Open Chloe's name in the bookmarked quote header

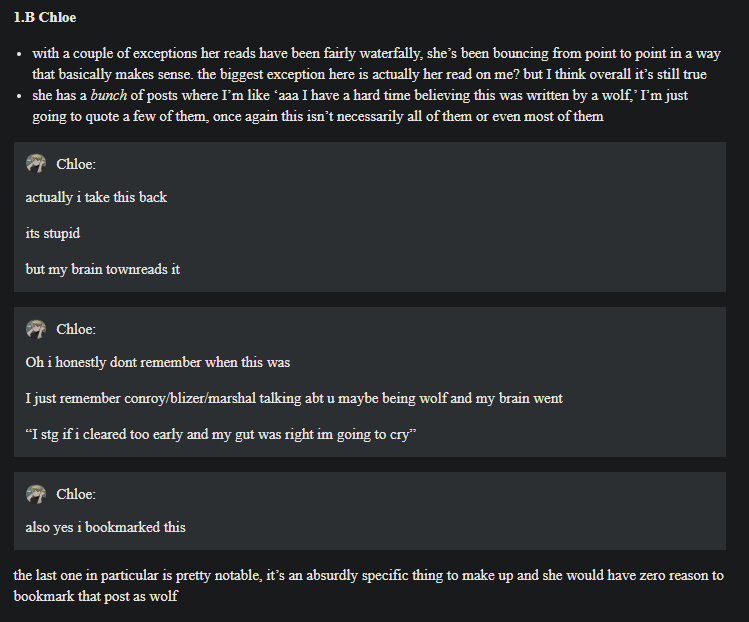click(75, 494)
